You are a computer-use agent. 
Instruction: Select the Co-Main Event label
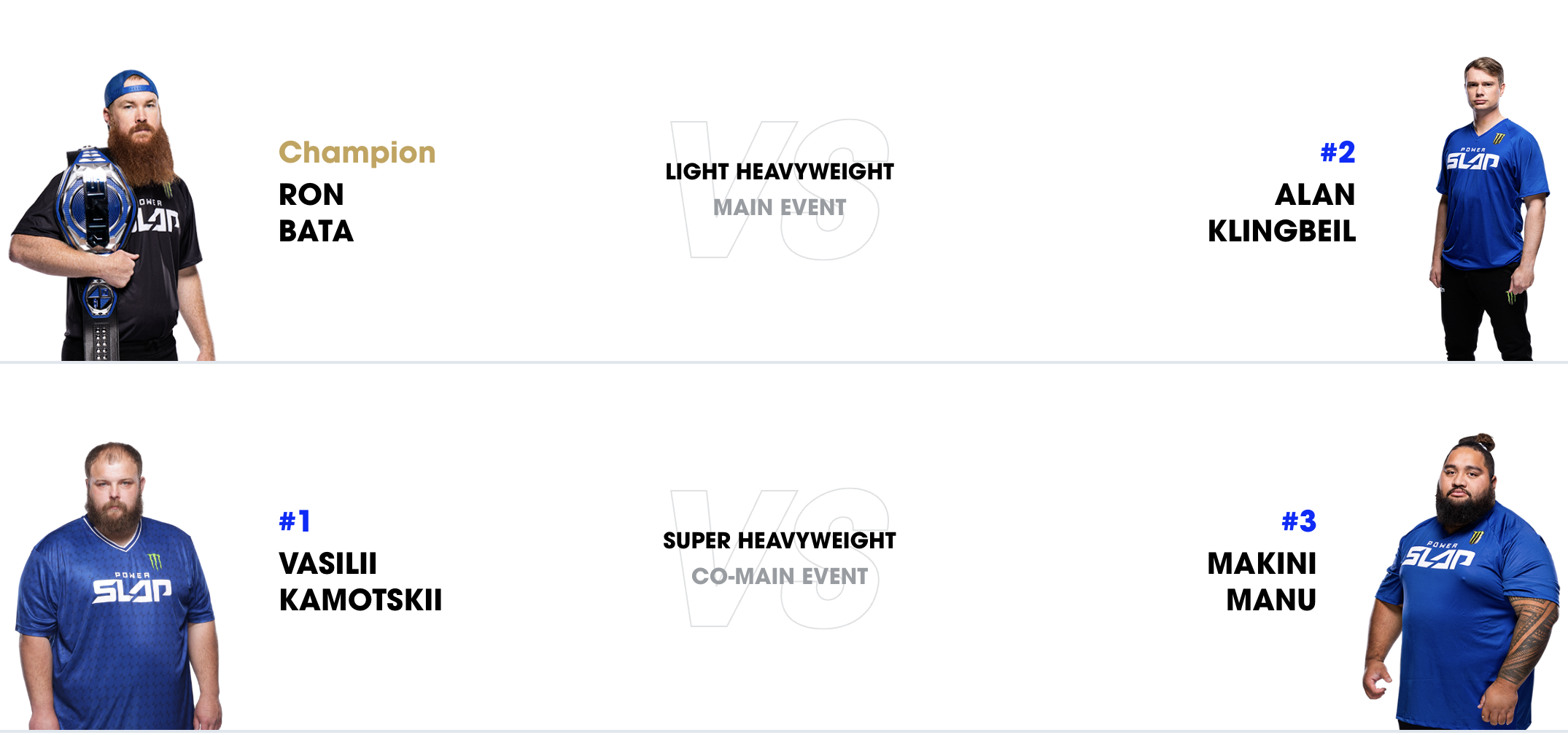coord(780,577)
